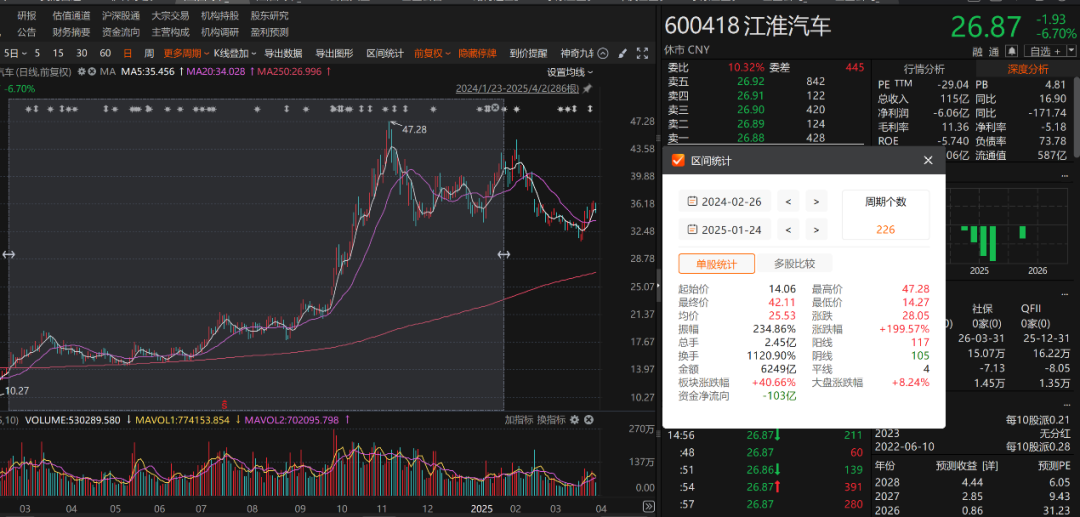This screenshot has width=1080, height=517.
Task: Click 区间统计 in chart toolbar
Action: pyautogui.click(x=385, y=53)
